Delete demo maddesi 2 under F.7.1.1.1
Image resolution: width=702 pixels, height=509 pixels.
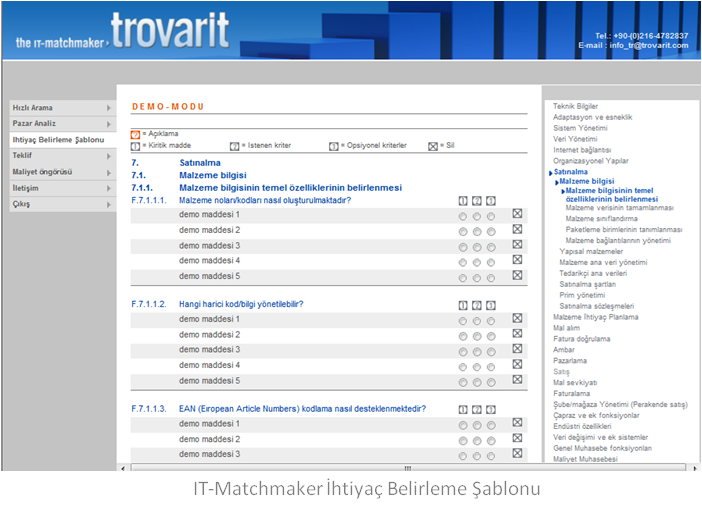point(517,229)
